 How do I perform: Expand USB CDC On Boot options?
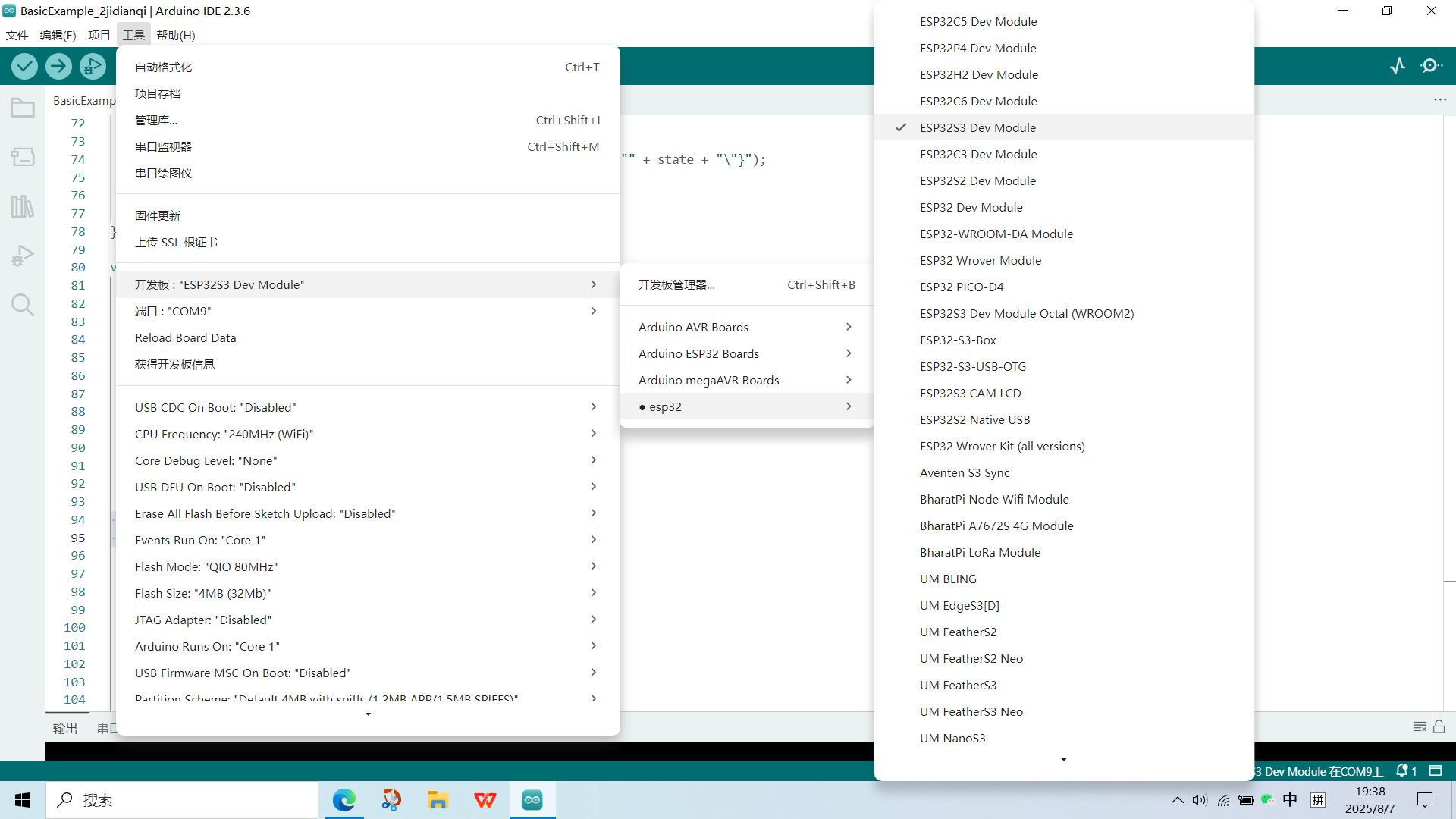point(368,407)
